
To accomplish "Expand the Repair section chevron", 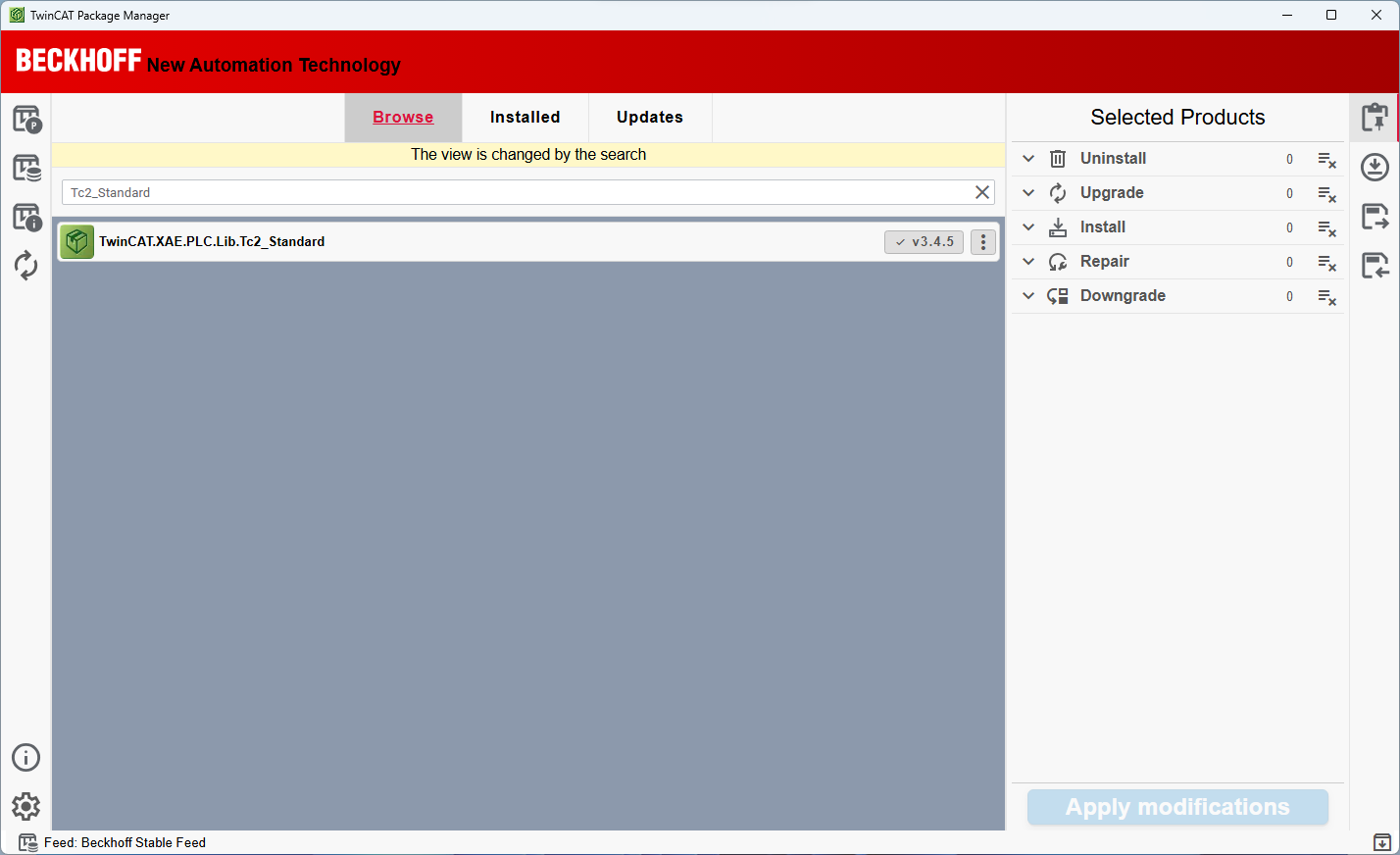I will coord(1028,262).
